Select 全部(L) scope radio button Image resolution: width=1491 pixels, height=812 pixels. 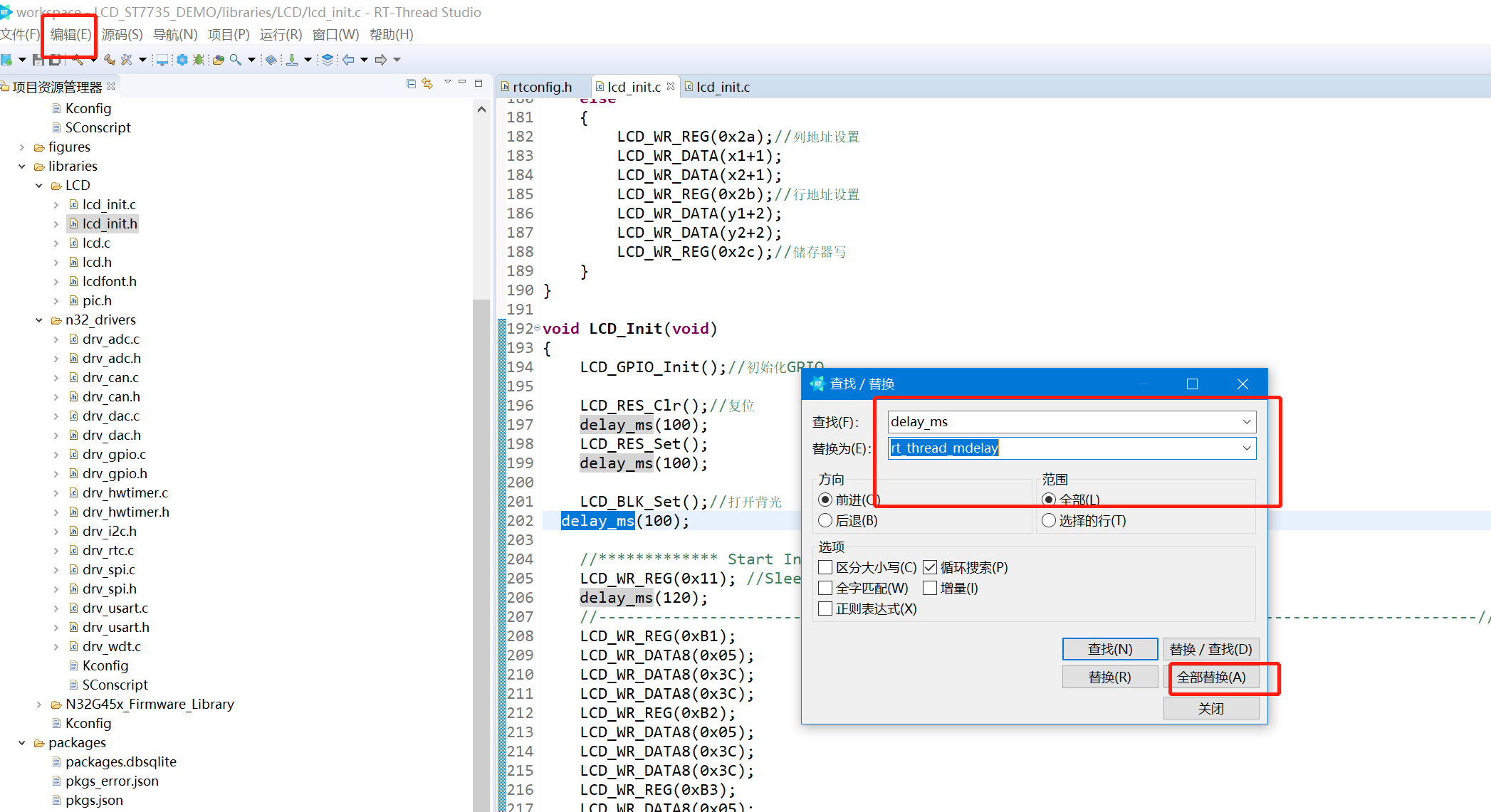coord(1049,500)
